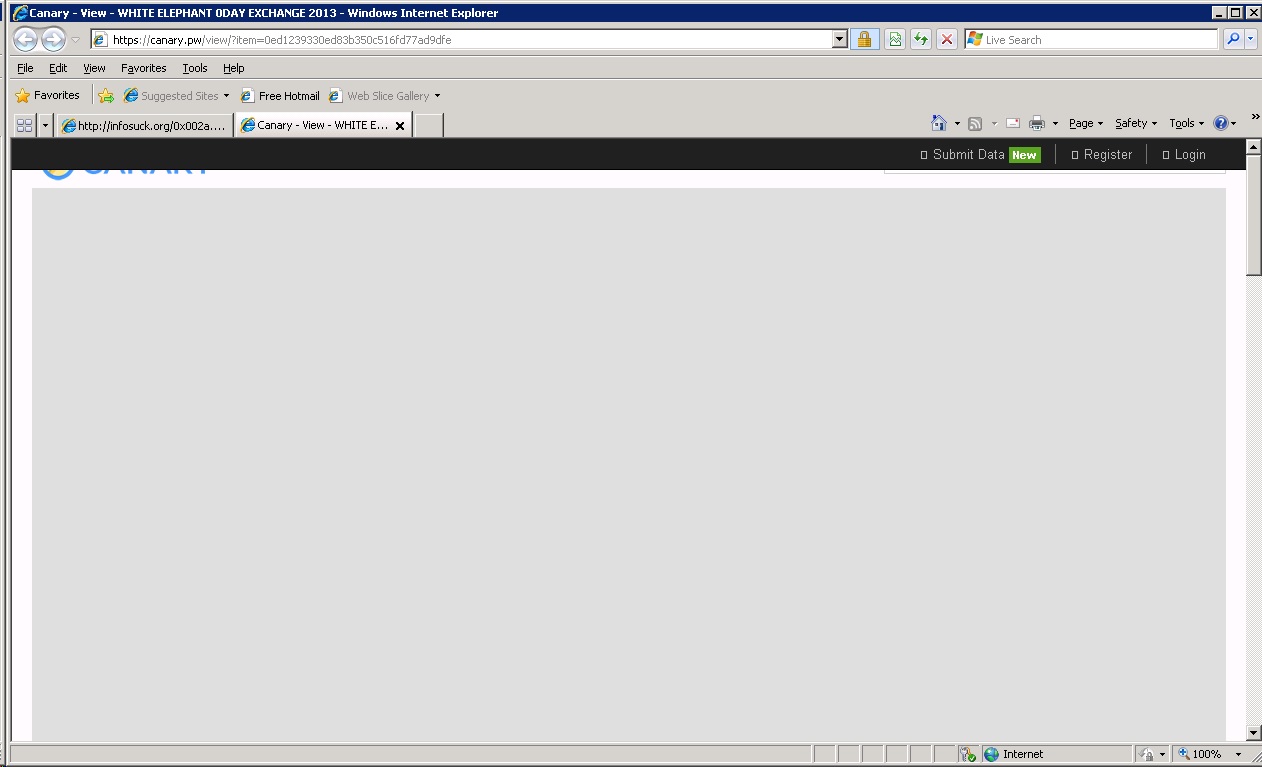Close the Canary - View tab
The width and height of the screenshot is (1262, 767).
[400, 126]
